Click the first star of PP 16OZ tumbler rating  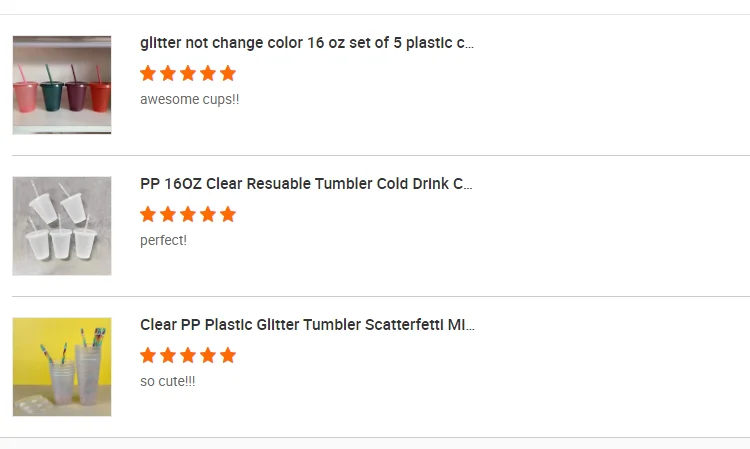coord(148,214)
